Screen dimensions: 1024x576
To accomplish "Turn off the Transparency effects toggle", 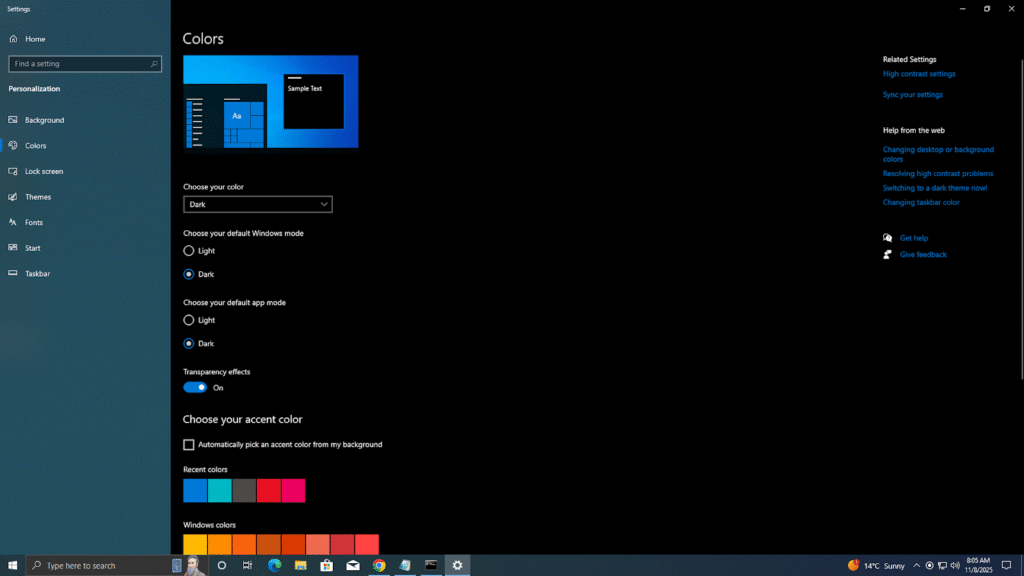I will (195, 387).
